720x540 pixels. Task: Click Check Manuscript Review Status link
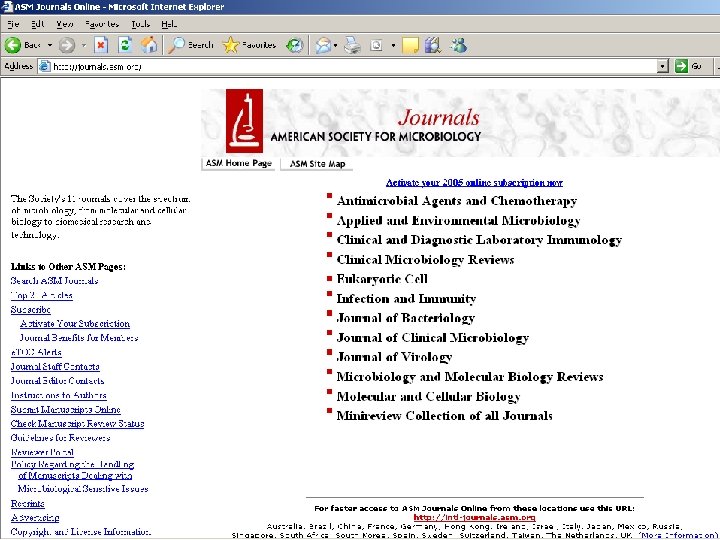(77, 424)
